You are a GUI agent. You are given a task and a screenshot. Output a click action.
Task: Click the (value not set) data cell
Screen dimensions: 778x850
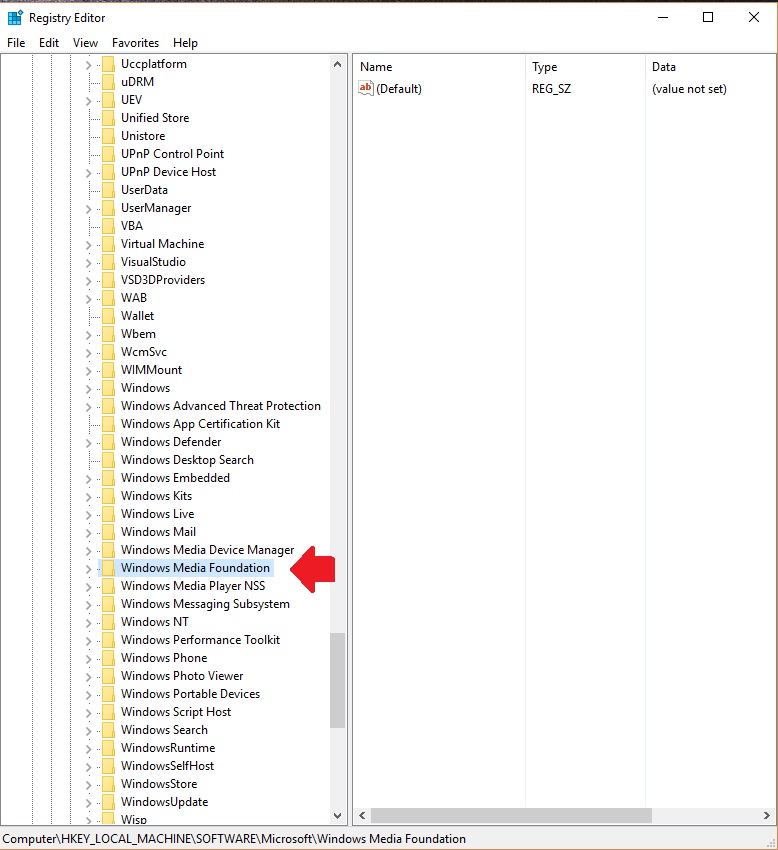(x=689, y=88)
